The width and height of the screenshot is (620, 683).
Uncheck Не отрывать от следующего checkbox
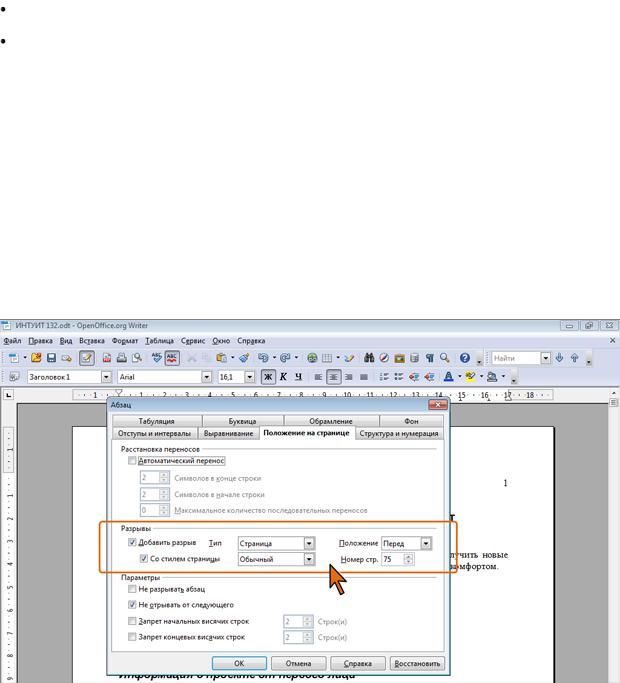coord(132,605)
